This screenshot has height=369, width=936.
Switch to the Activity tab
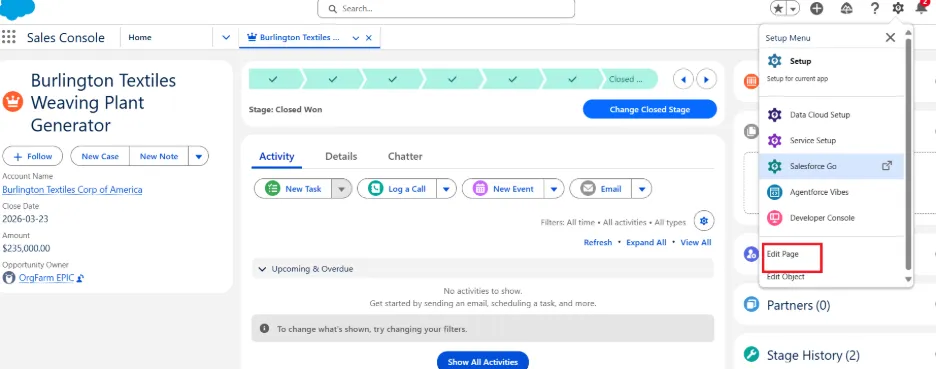click(x=276, y=156)
